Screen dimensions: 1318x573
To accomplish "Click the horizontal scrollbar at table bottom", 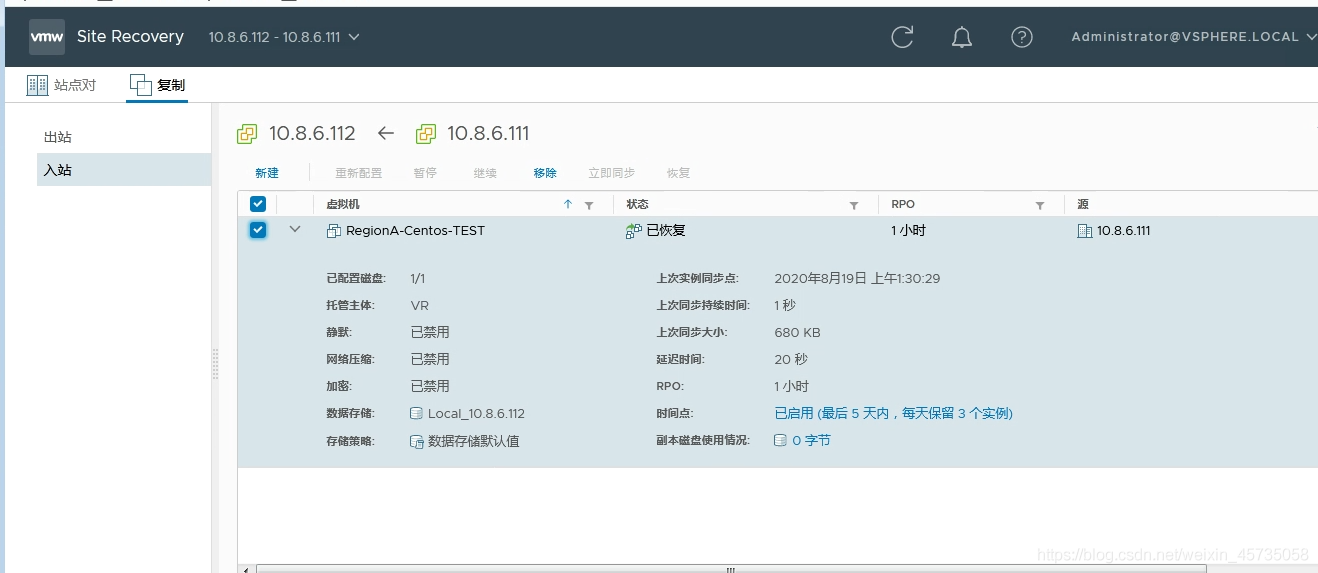I will 730,568.
